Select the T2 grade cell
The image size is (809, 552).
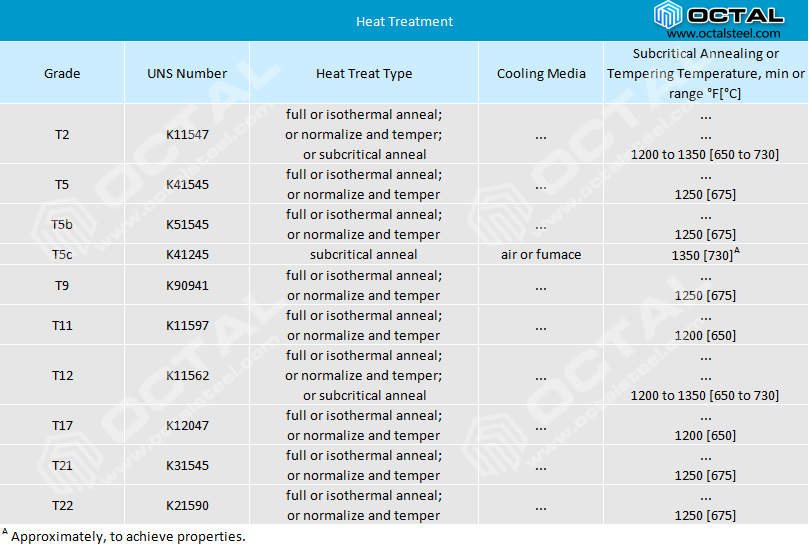pyautogui.click(x=62, y=134)
